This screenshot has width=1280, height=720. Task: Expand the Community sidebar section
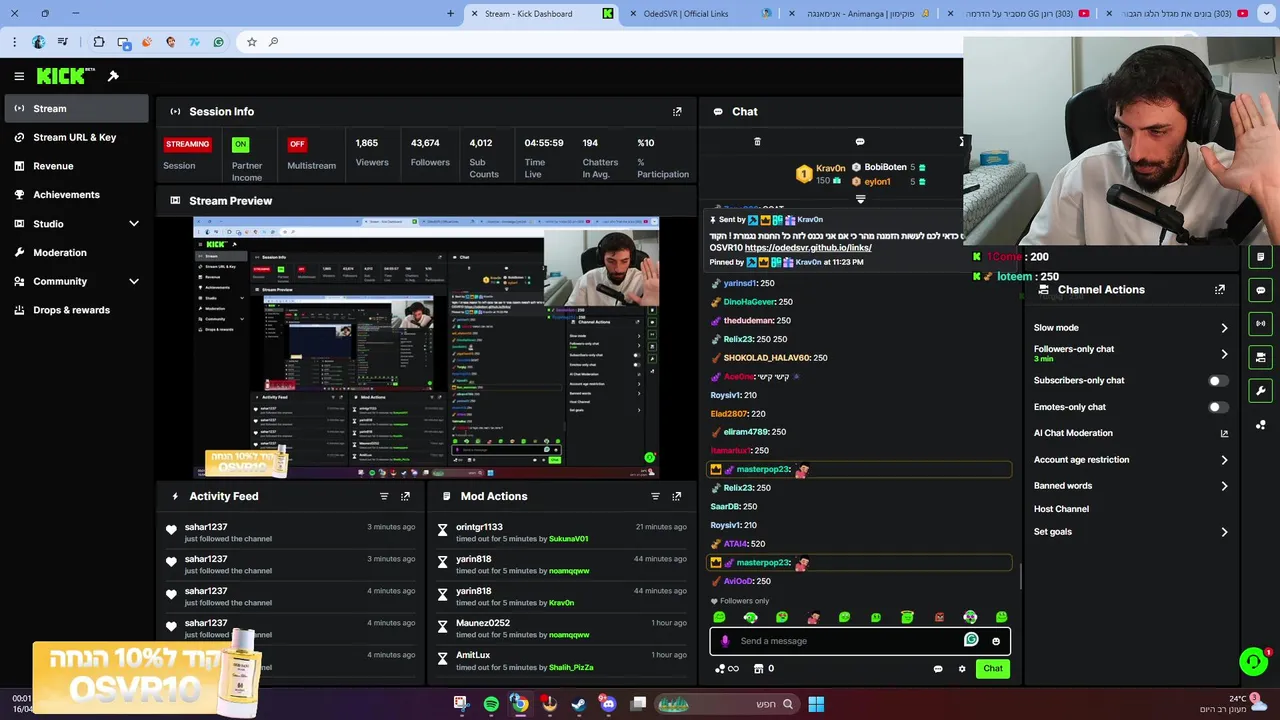click(x=134, y=282)
